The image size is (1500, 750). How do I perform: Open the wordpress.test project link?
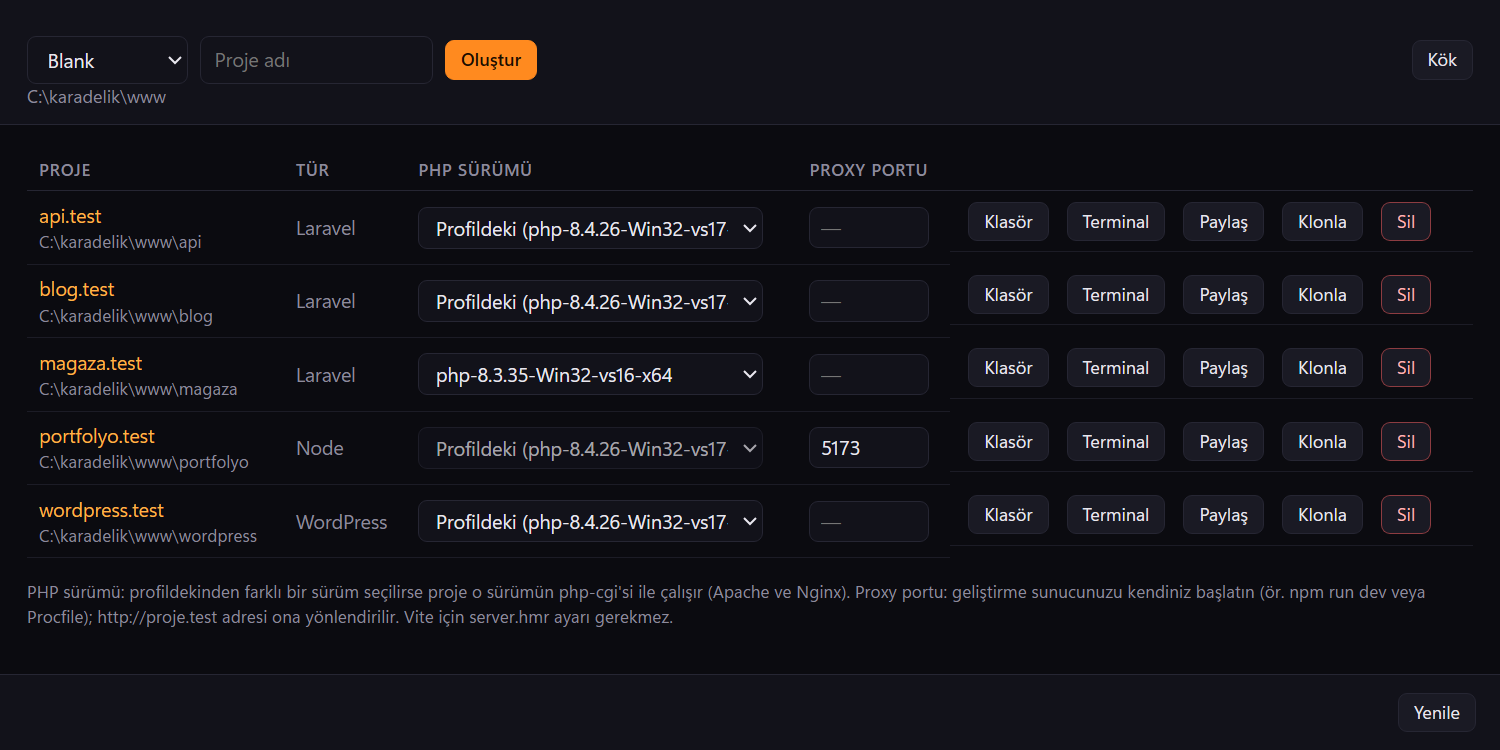point(101,510)
